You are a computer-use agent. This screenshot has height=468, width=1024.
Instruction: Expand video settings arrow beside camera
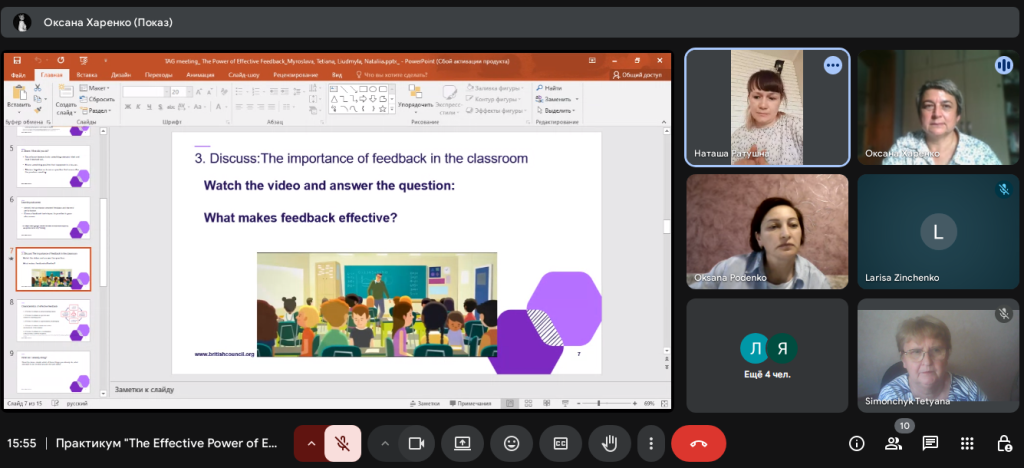[384, 443]
